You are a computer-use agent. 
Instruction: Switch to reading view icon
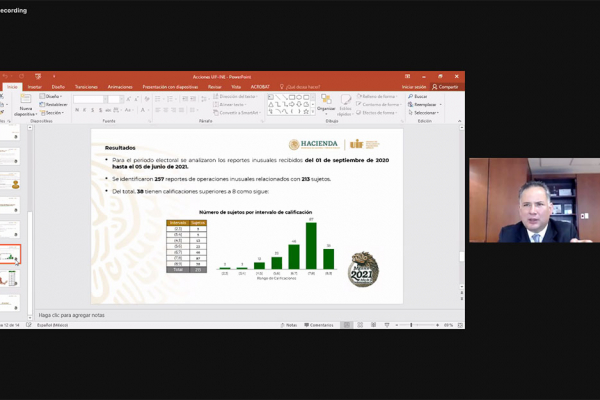tap(373, 325)
